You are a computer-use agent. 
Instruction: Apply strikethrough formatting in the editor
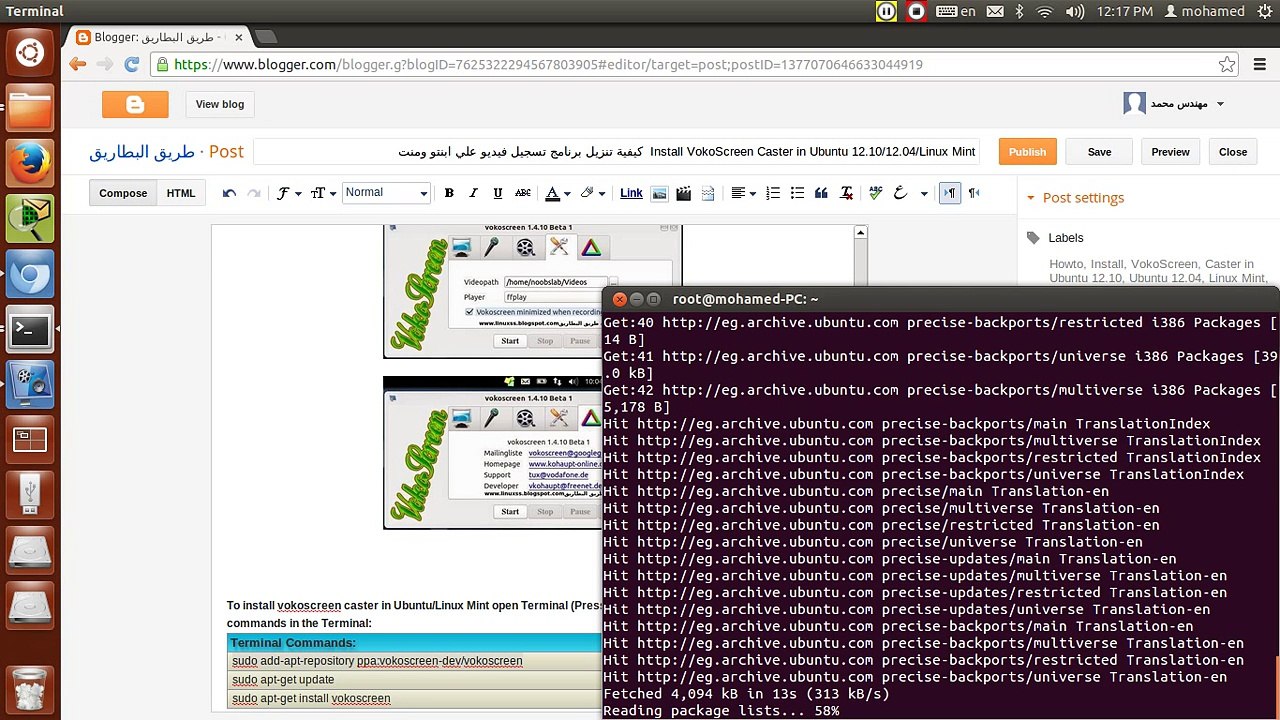522,193
